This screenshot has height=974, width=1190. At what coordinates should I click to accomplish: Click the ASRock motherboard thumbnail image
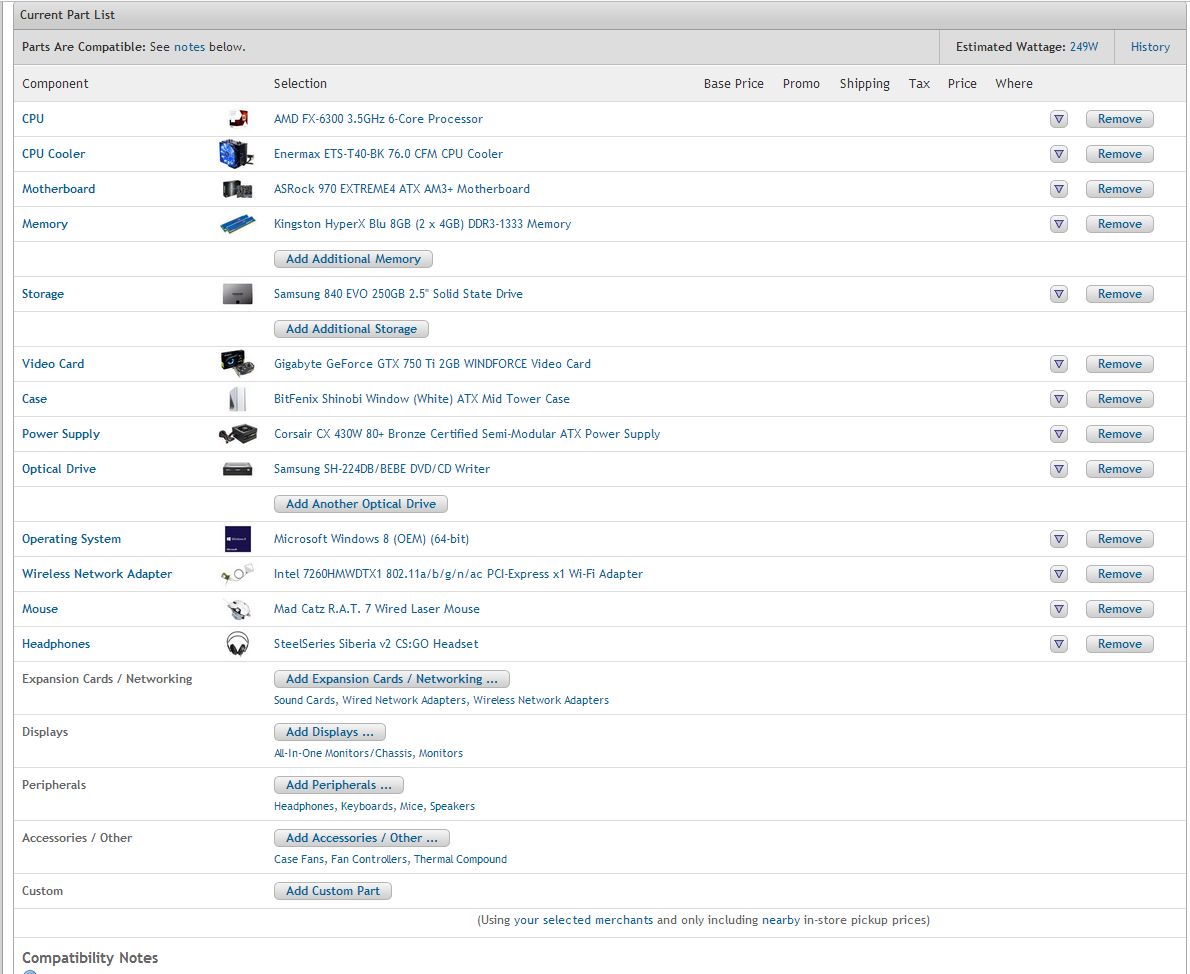pyautogui.click(x=237, y=188)
